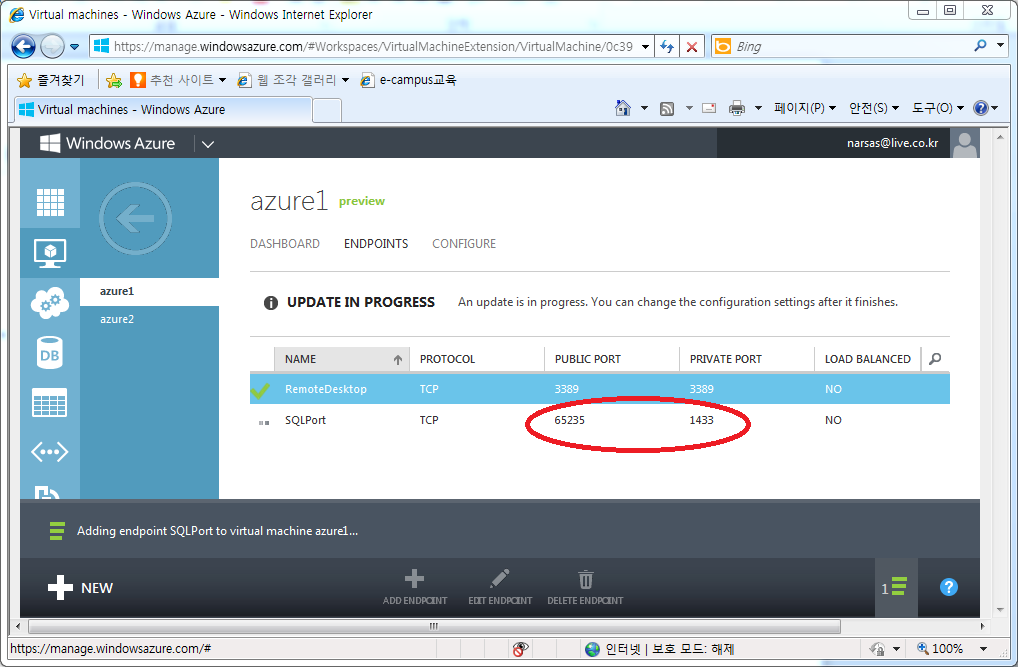1018x667 pixels.
Task: Select azure2 in the VM list
Action: [149, 319]
